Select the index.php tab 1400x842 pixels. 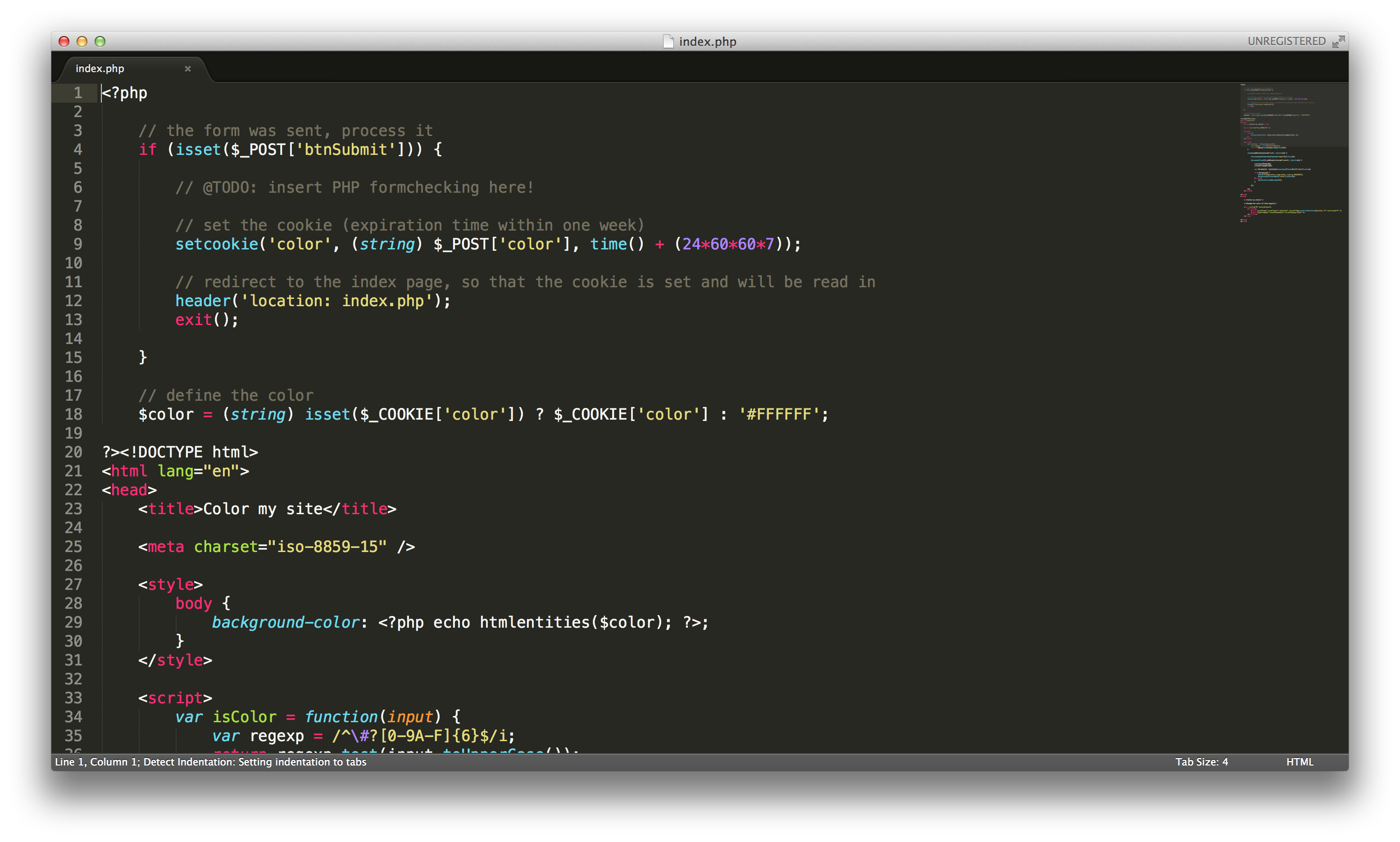pos(100,68)
